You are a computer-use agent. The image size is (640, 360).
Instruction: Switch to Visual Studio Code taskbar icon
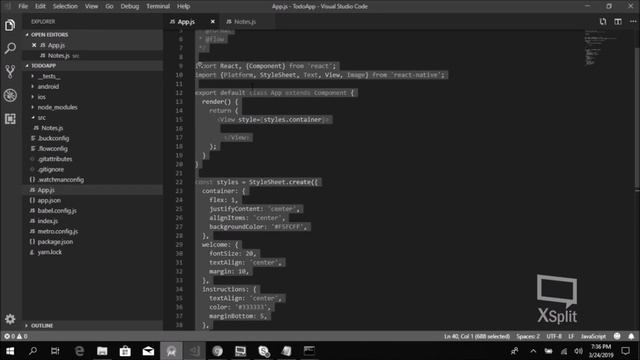click(x=194, y=351)
